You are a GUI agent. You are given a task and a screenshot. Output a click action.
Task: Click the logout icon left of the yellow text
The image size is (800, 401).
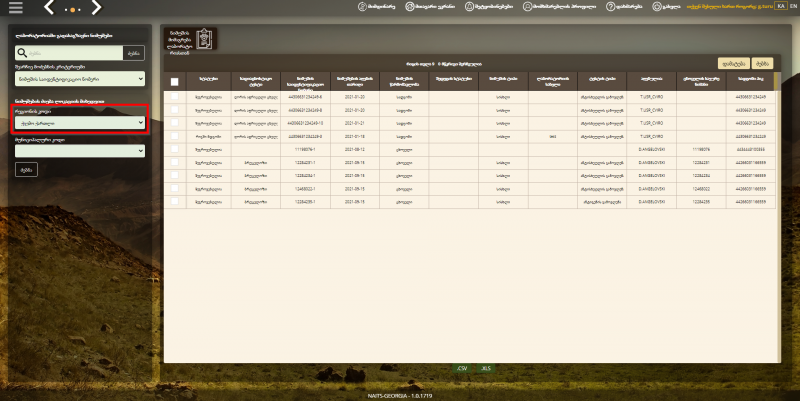click(x=657, y=7)
